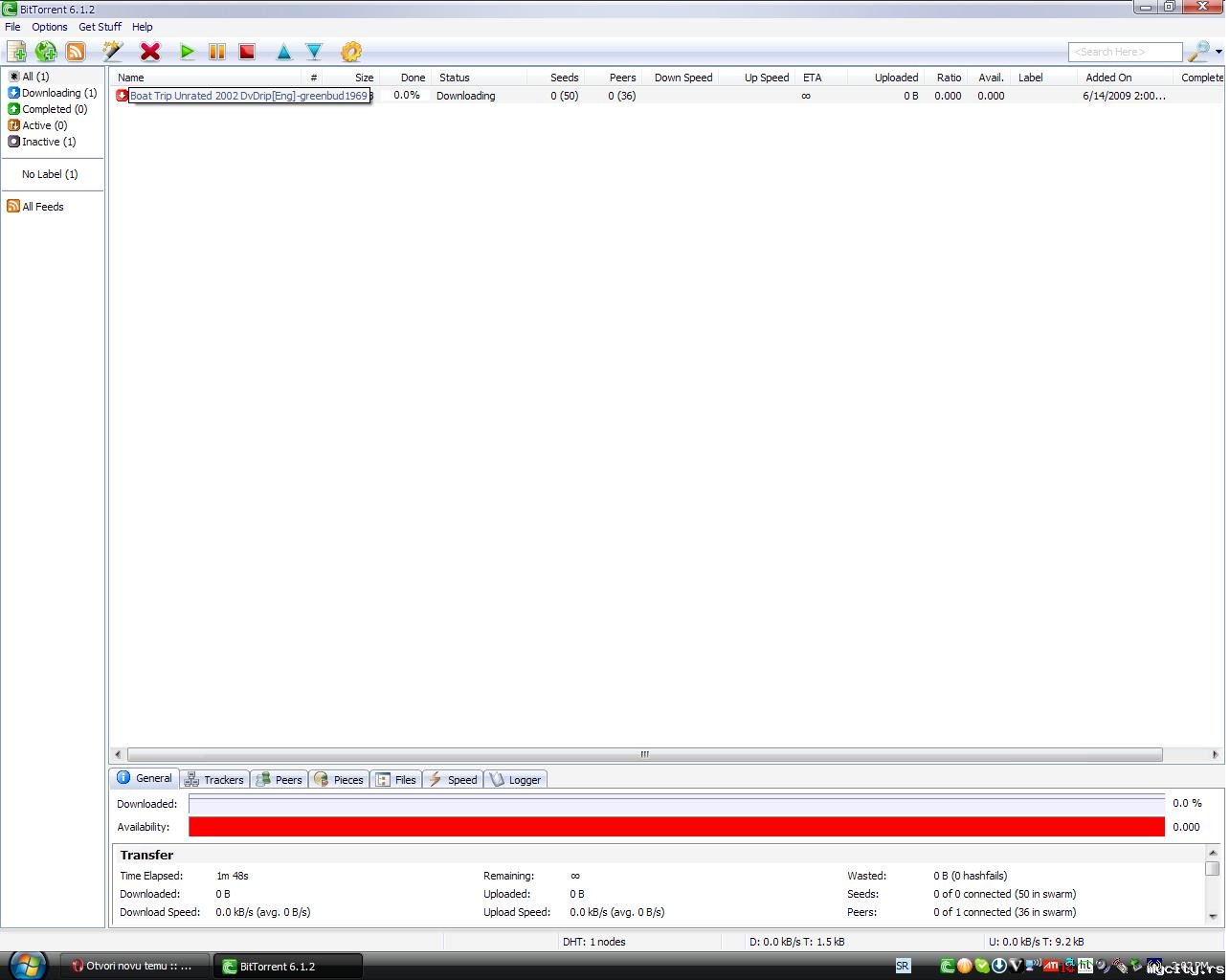Screen dimensions: 1230x980
Task: Expand the search provider dropdown arrow
Action: (1218, 53)
